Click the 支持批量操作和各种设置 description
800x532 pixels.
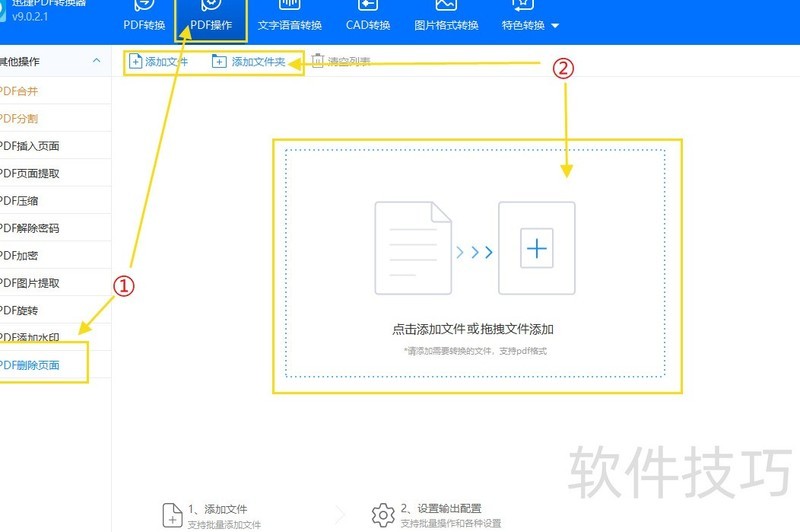point(451,523)
